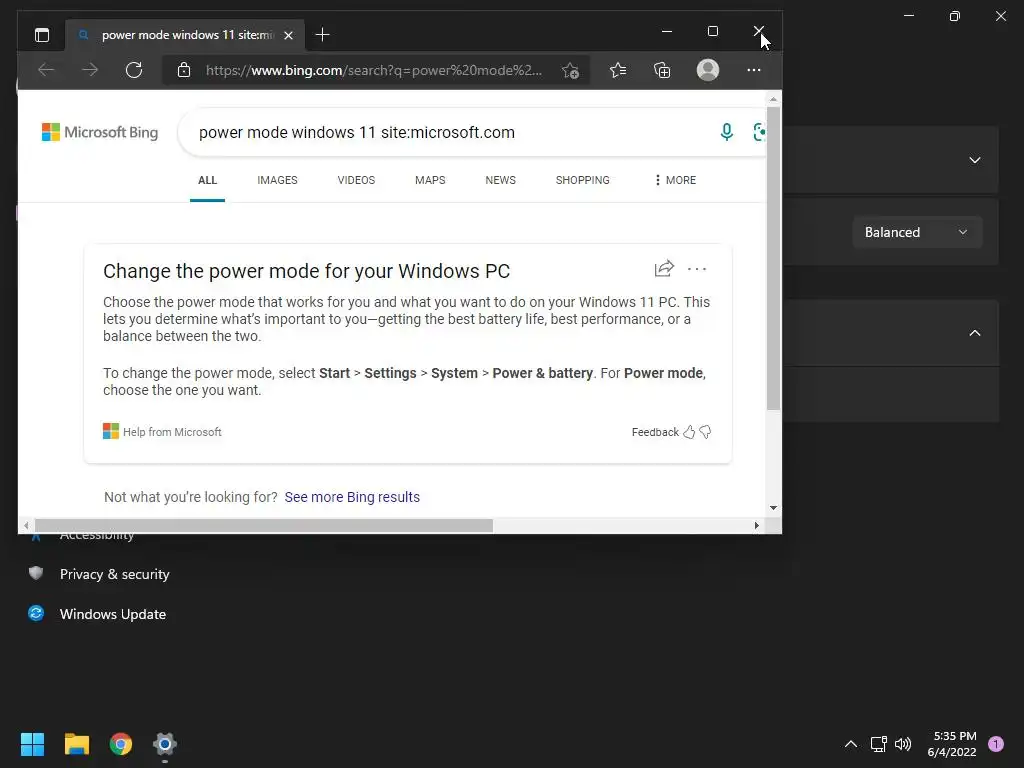Click the scroll right arrow in Edge
Screen dimensions: 1024x768
tap(756, 525)
